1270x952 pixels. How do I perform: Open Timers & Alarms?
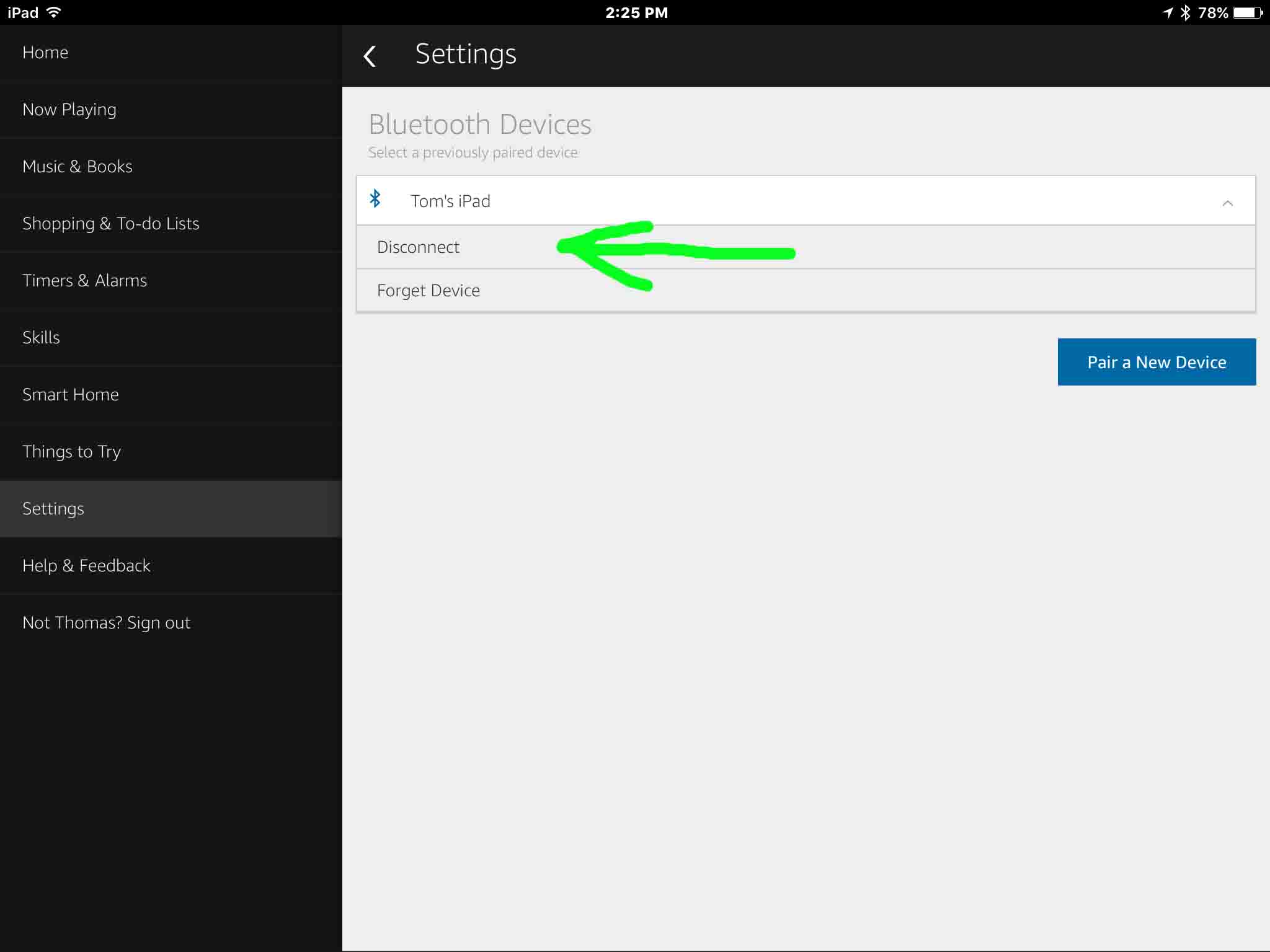[x=84, y=280]
